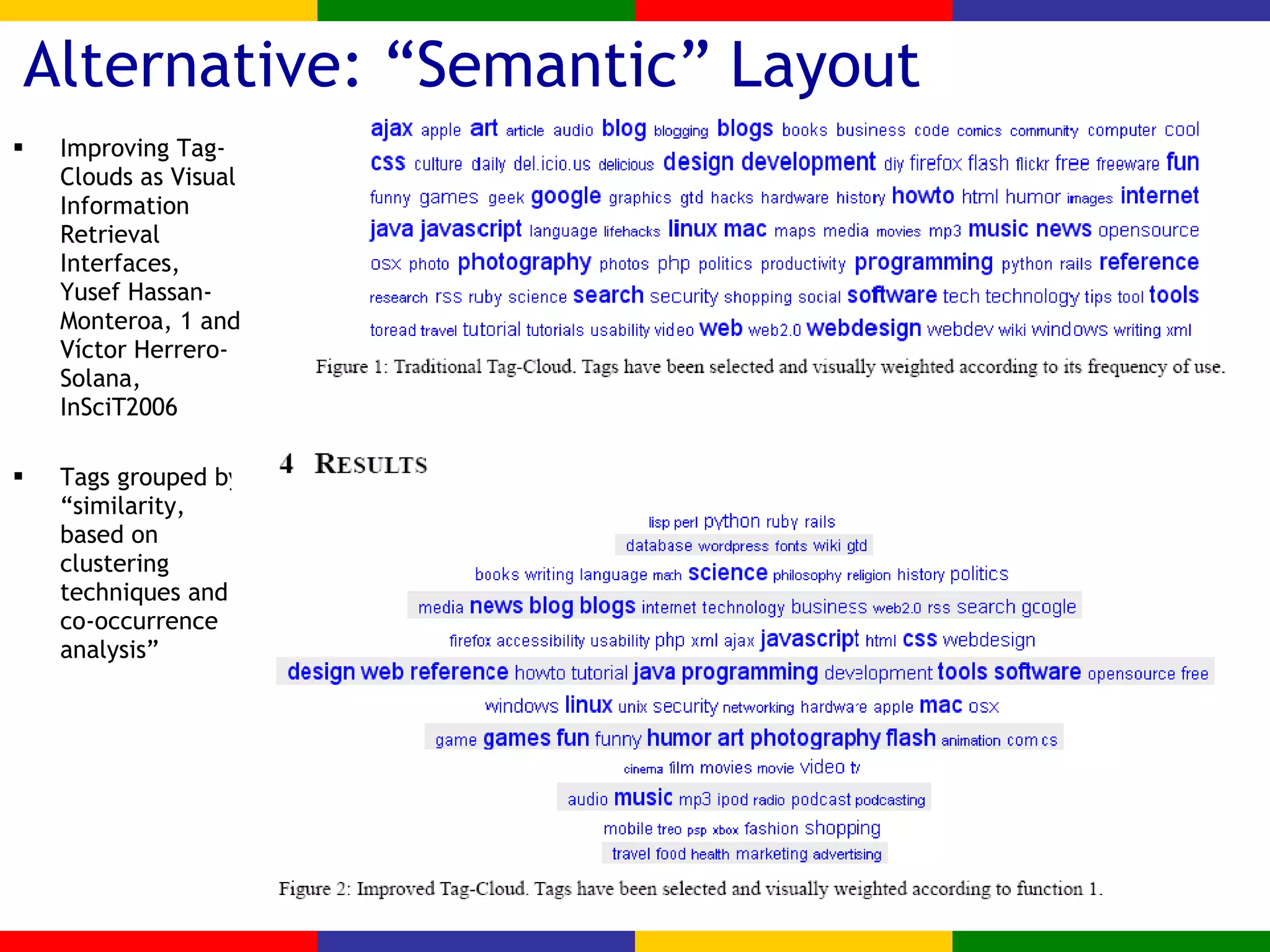Click the Figure 1 Traditional Tag-Cloud caption
This screenshot has width=1270, height=952.
770,367
